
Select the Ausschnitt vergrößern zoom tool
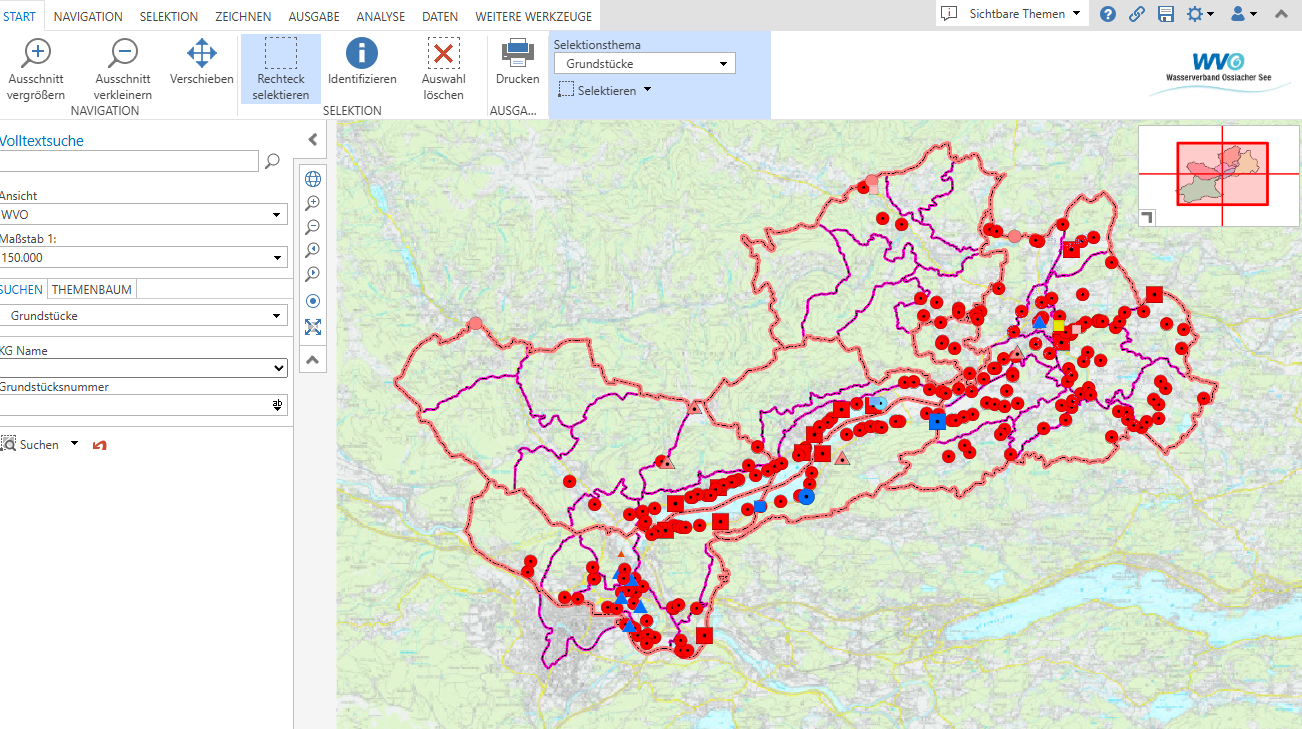[x=36, y=68]
